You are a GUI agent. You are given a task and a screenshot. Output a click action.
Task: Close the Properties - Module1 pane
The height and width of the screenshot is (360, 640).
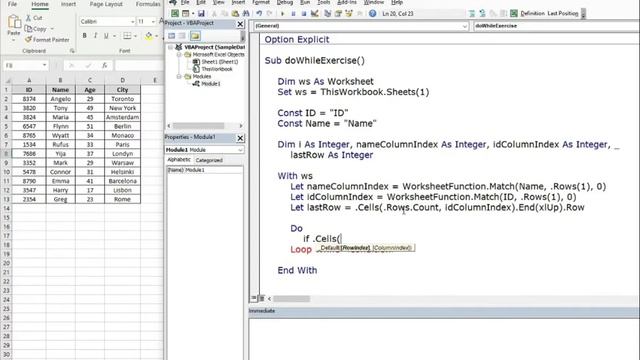tap(240, 138)
